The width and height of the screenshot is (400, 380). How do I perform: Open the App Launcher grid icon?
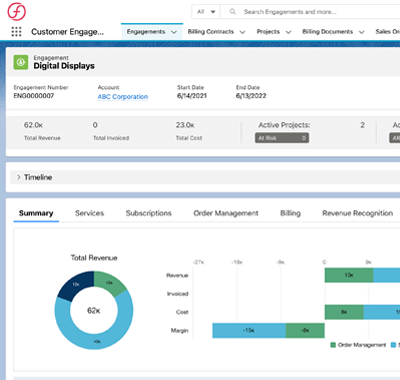pos(16,32)
